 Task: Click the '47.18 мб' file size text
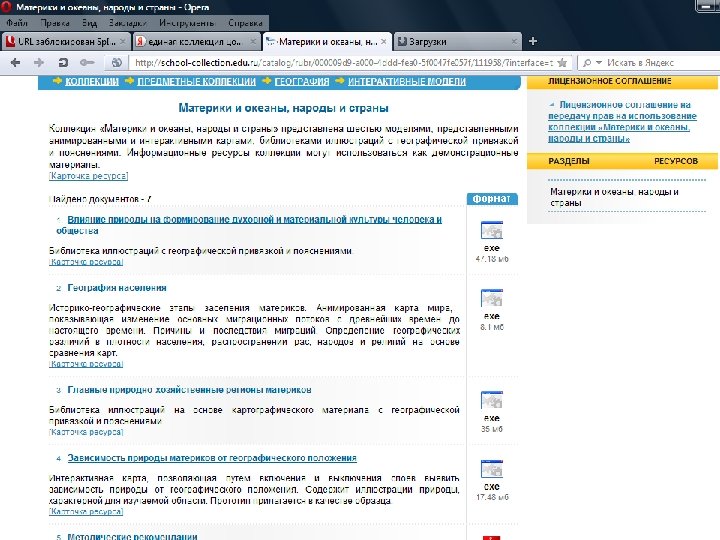492,259
